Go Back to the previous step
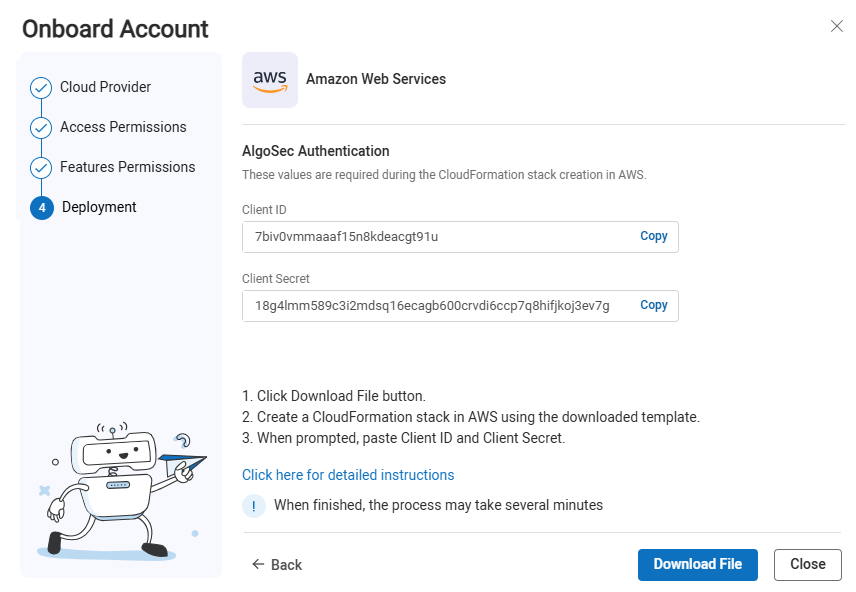 277,565
